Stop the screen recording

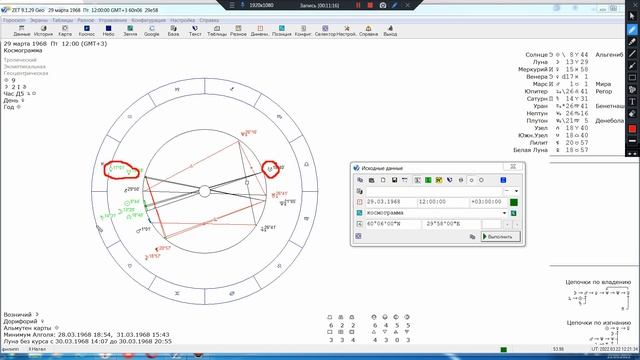click(x=370, y=5)
